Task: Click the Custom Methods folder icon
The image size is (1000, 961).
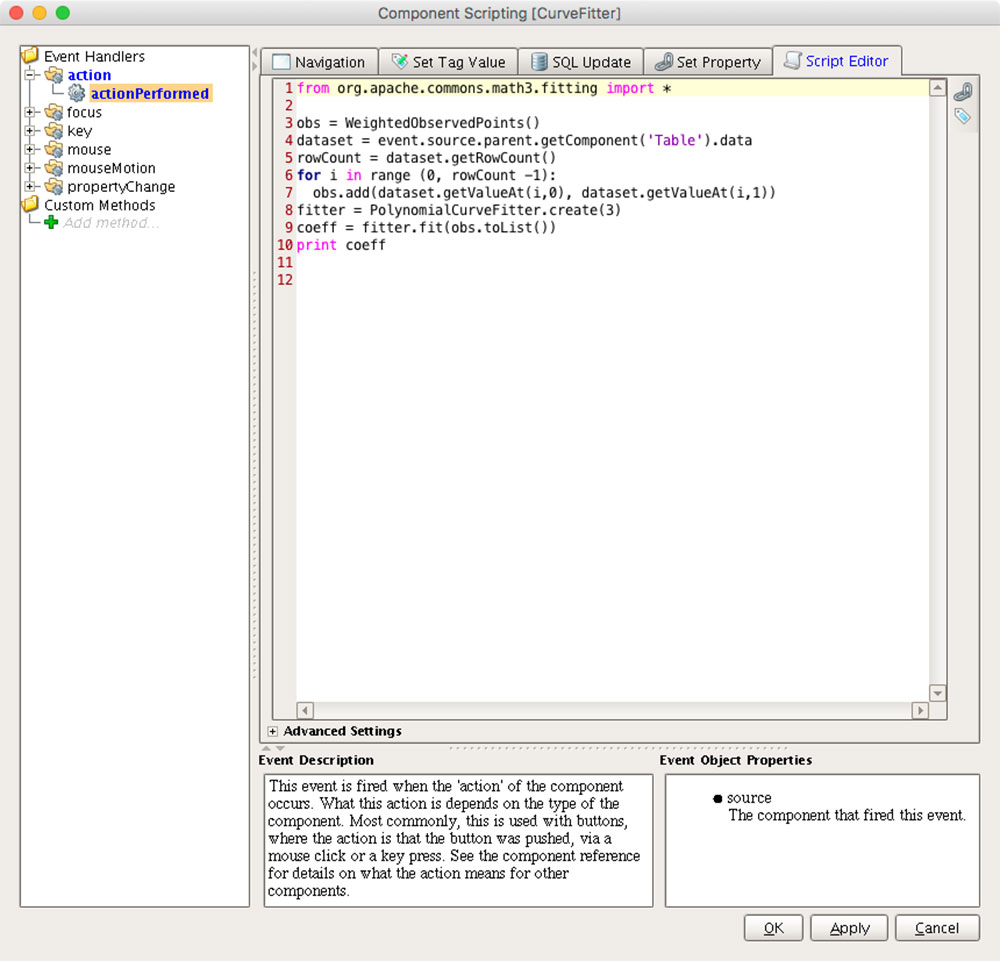Action: [29, 205]
